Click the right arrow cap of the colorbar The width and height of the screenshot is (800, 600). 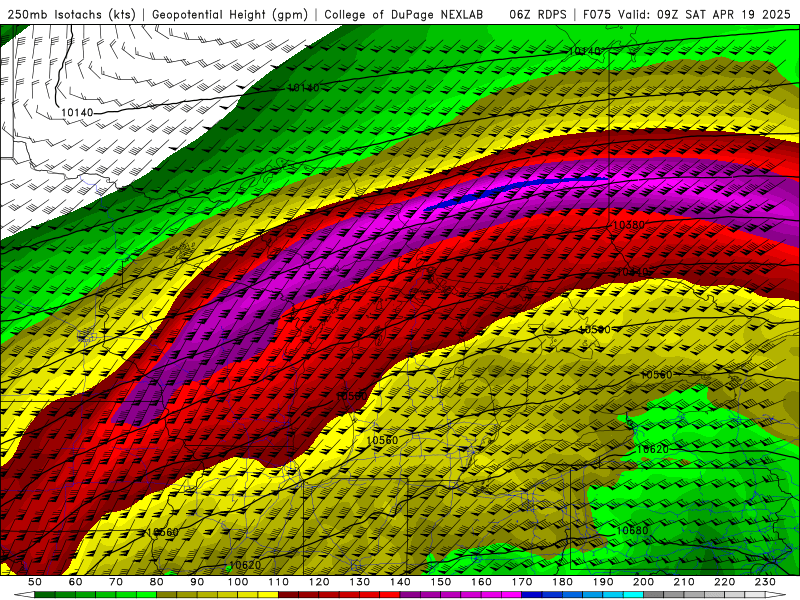[776, 595]
